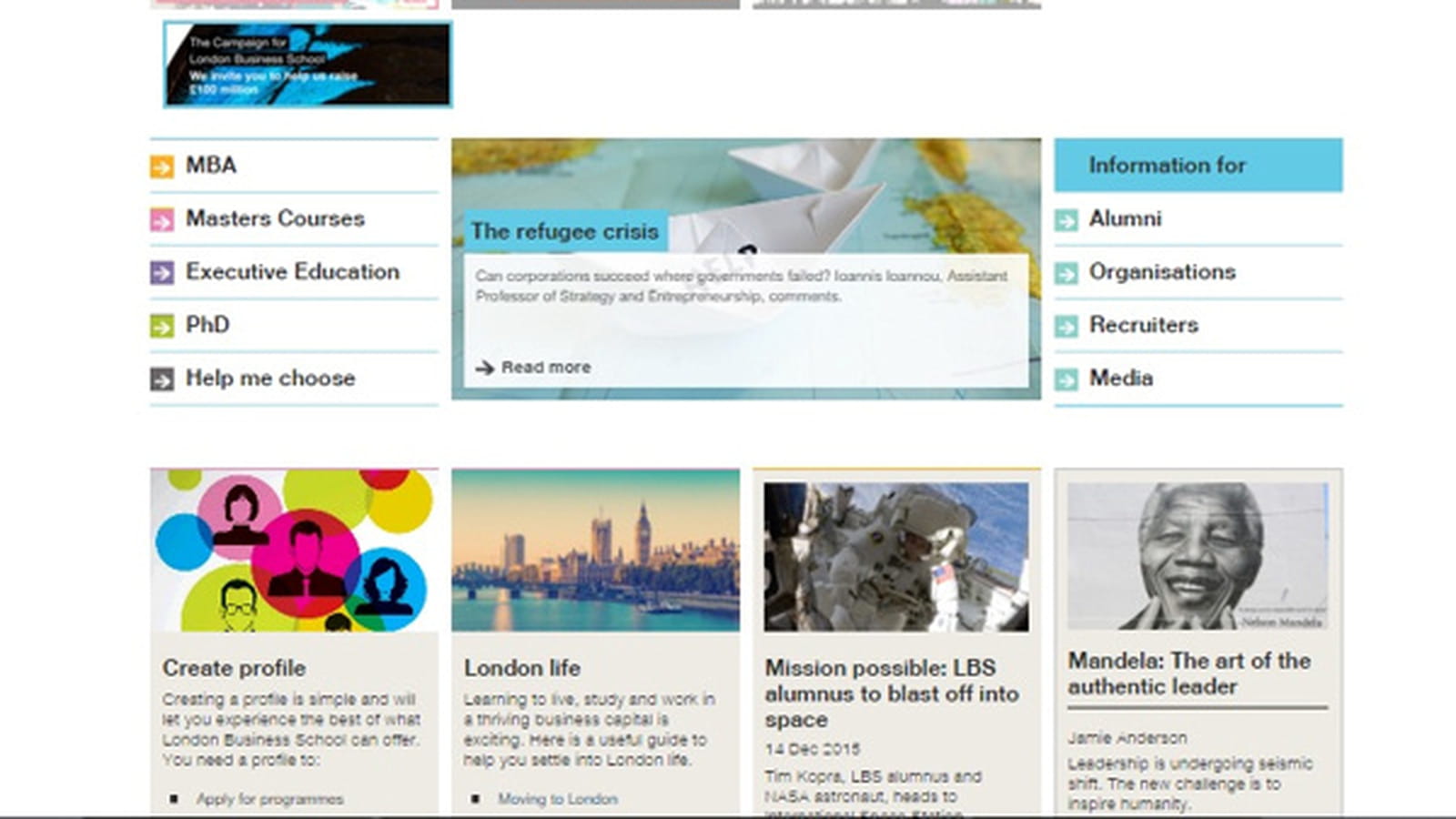Screen dimensions: 1456x819
Task: Open the London life heading
Action: coord(522,668)
